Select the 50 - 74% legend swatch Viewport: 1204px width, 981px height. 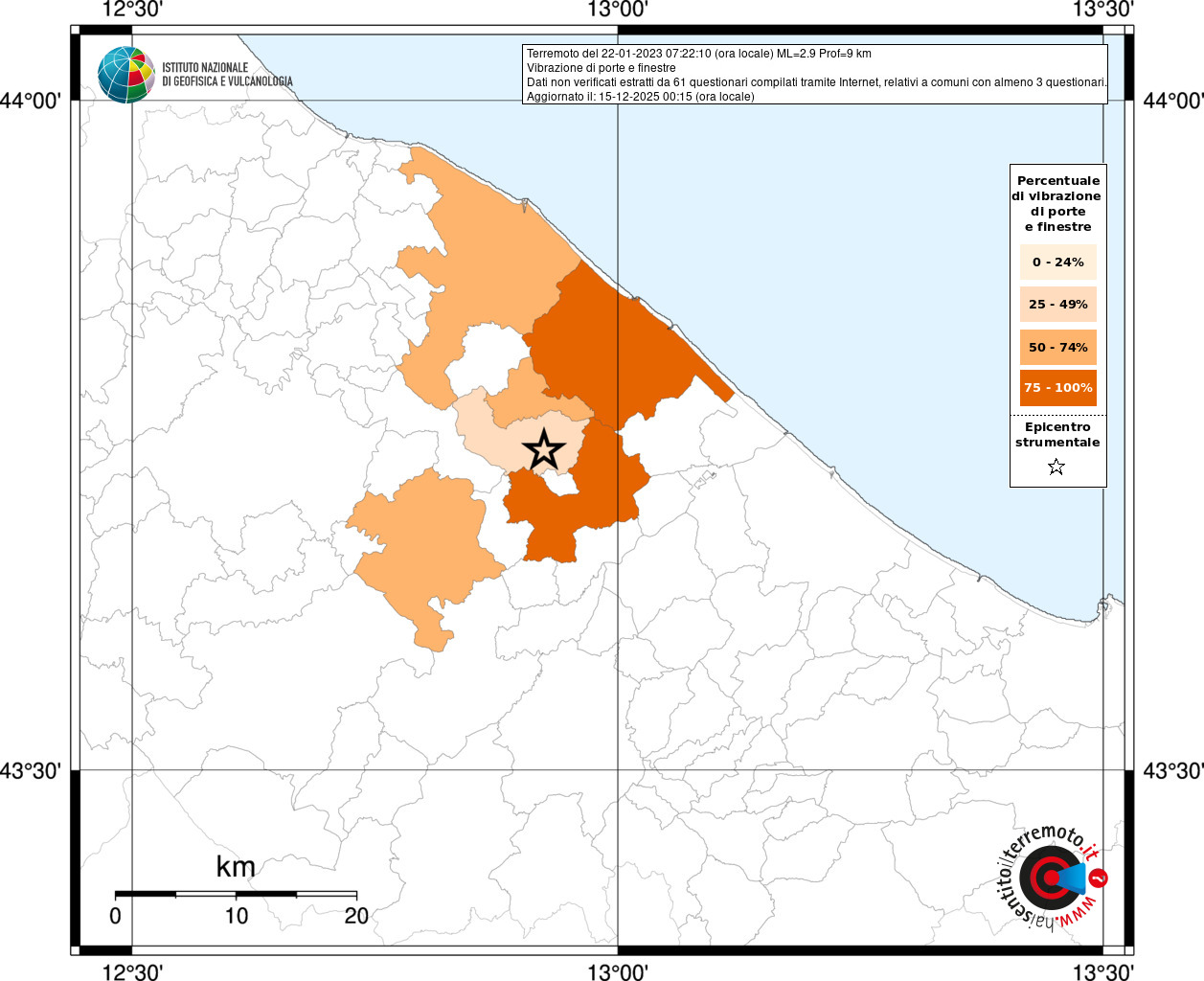(1057, 347)
